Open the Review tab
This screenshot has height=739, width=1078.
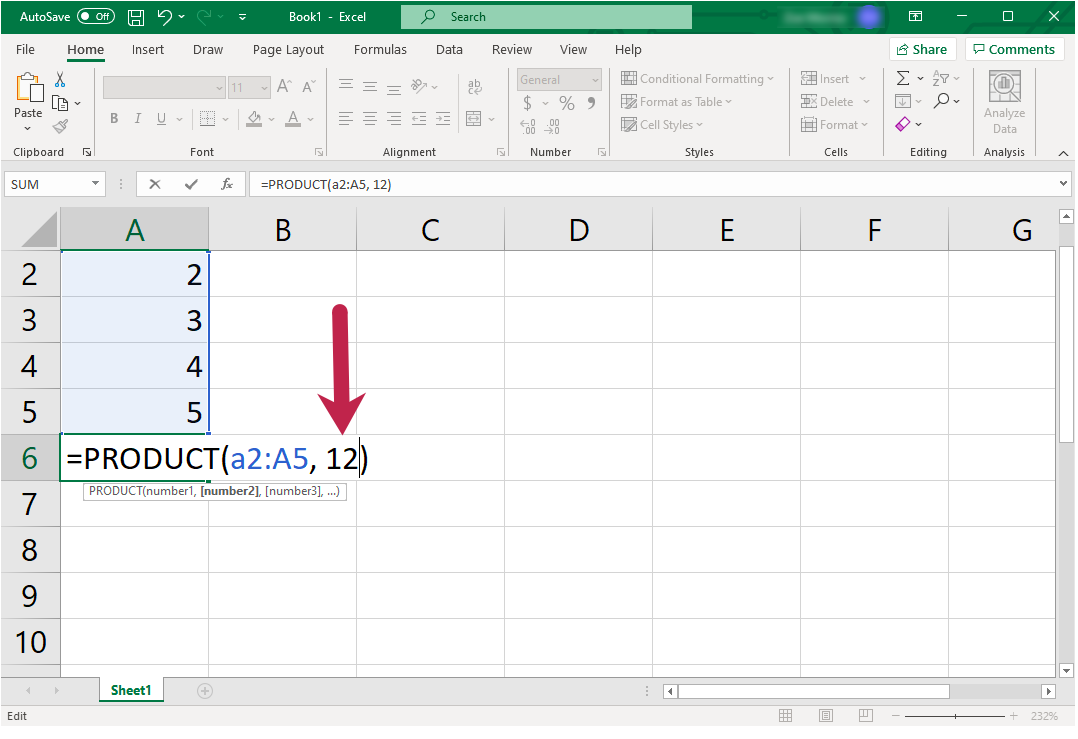[x=511, y=49]
